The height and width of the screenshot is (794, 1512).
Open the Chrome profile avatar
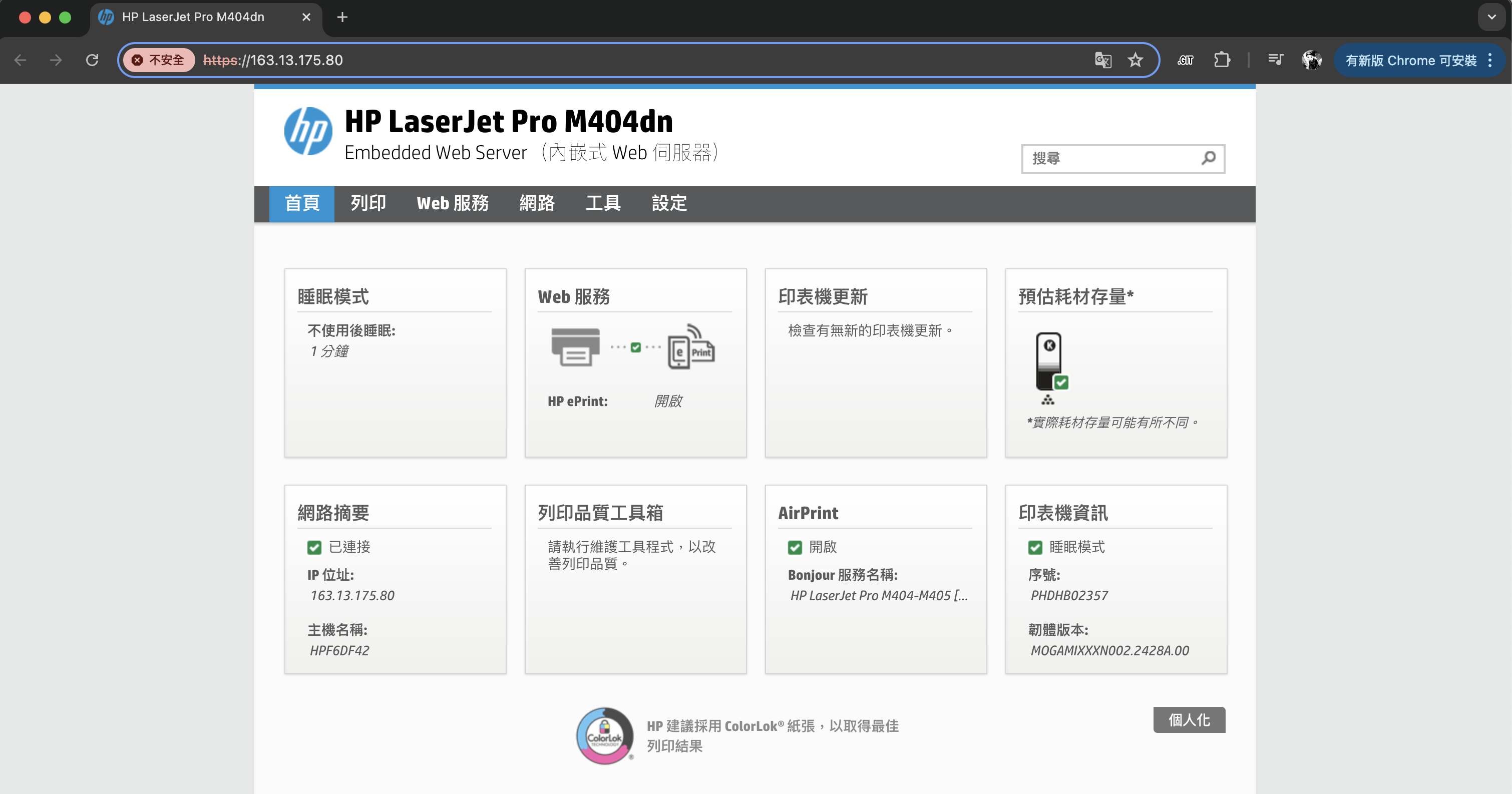click(1311, 60)
